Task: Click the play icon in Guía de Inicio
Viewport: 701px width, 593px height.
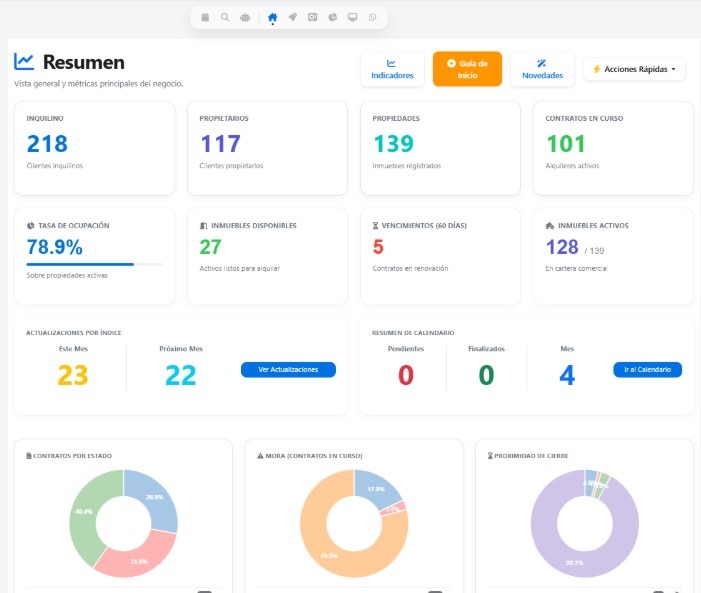Action: tap(451, 64)
